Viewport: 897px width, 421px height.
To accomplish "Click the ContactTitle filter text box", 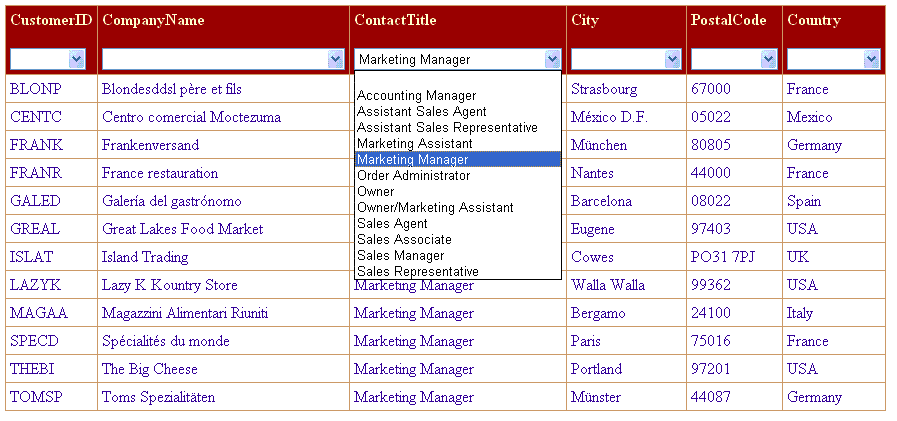I will click(x=450, y=59).
